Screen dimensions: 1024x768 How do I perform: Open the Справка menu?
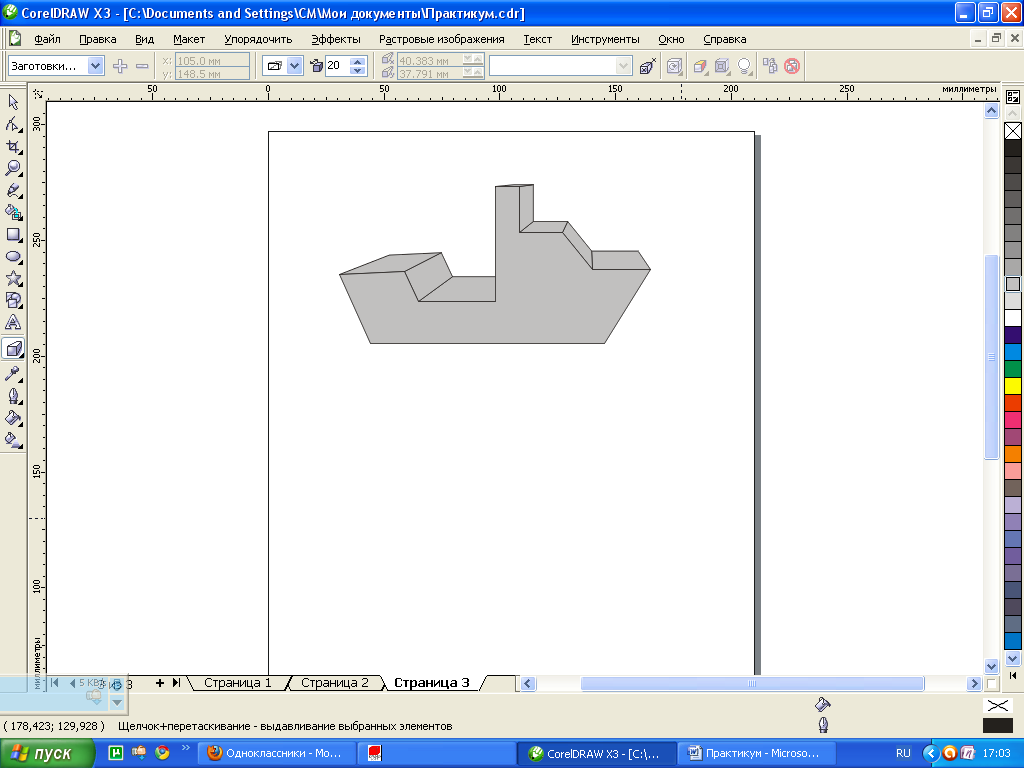click(724, 39)
